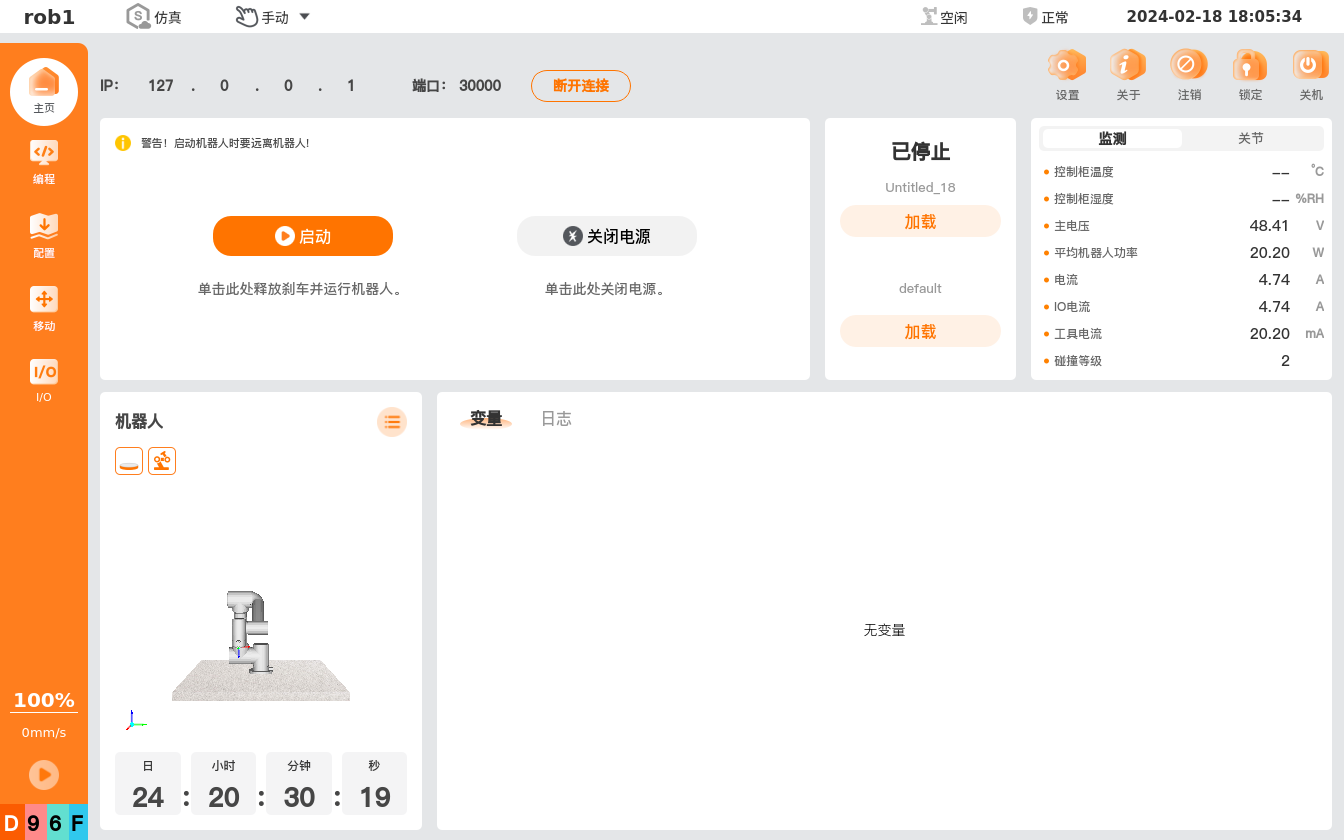Screen dimensions: 1344x840
Task: Click the teal 6 status box
Action: click(56, 824)
